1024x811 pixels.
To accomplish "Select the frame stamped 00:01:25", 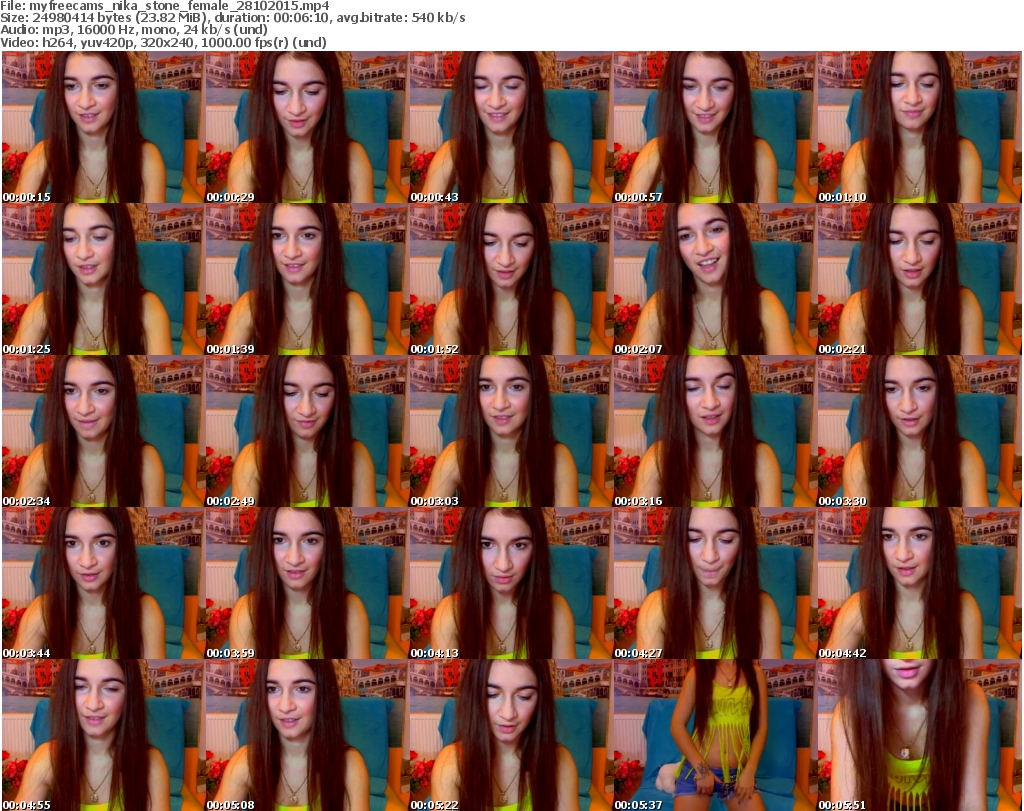I will pyautogui.click(x=103, y=279).
